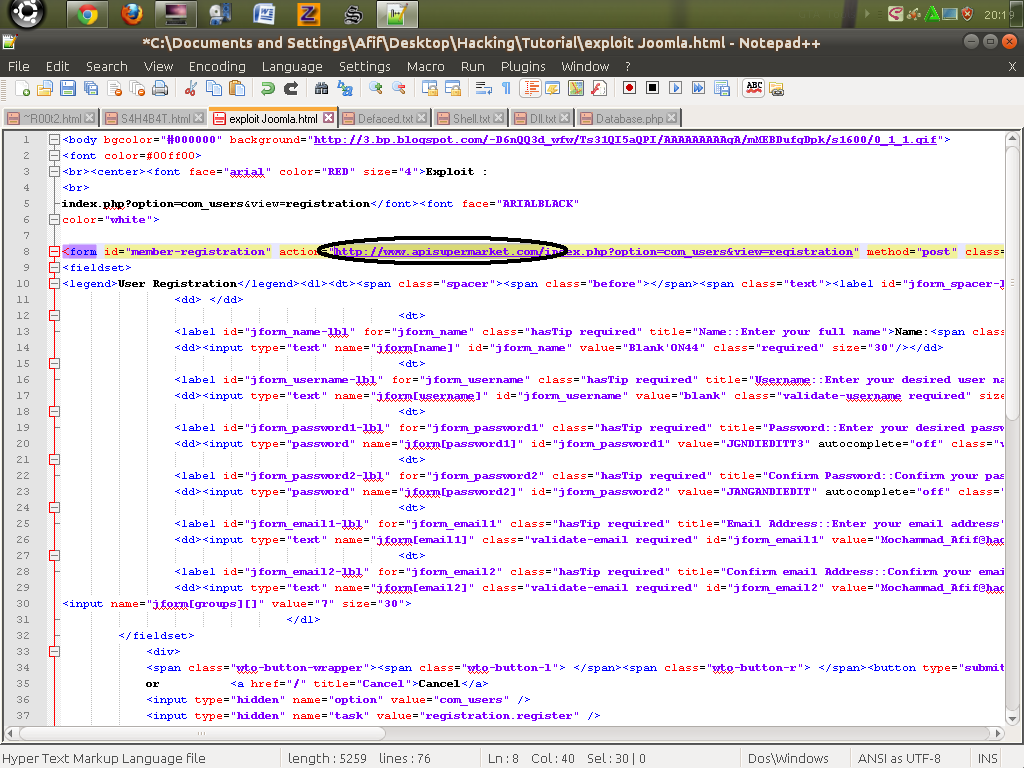Open the apisupermarket form action URL

point(593,251)
